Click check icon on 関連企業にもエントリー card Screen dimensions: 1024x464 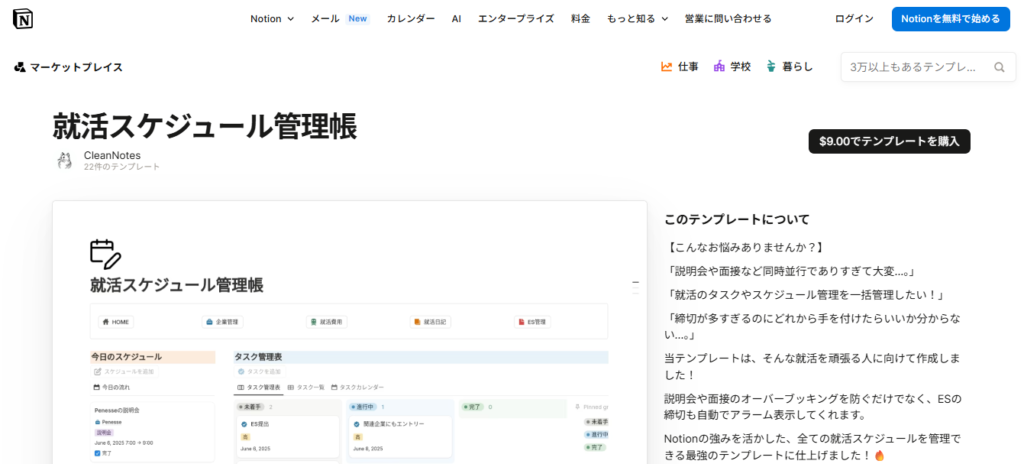click(356, 424)
